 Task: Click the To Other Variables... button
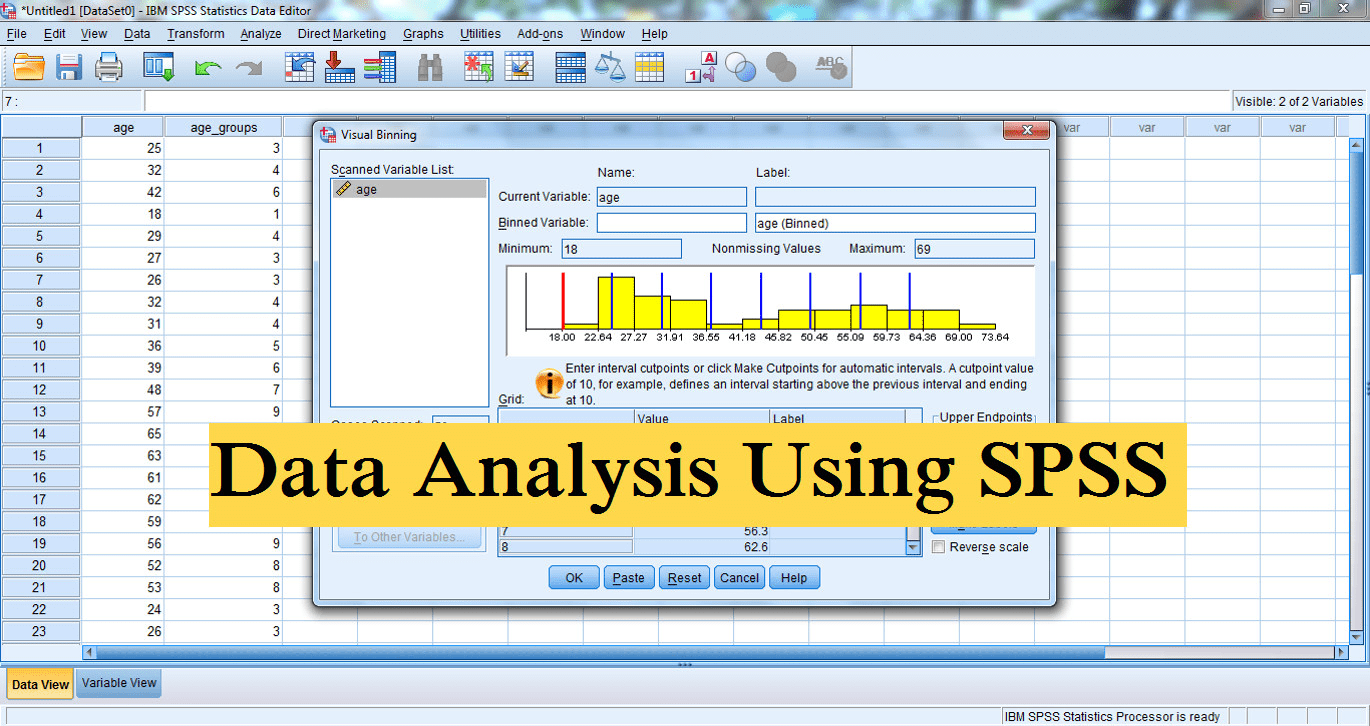(408, 537)
